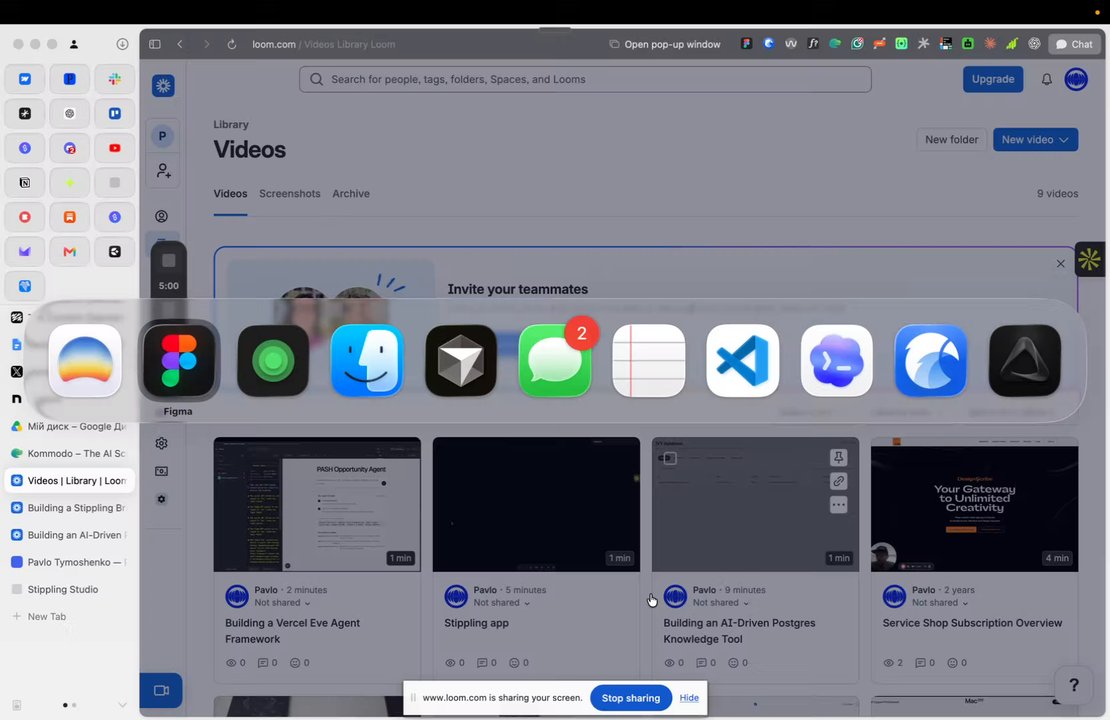Image resolution: width=1110 pixels, height=720 pixels.
Task: Copy link icon on the Postgres video thumbnail
Action: [838, 481]
